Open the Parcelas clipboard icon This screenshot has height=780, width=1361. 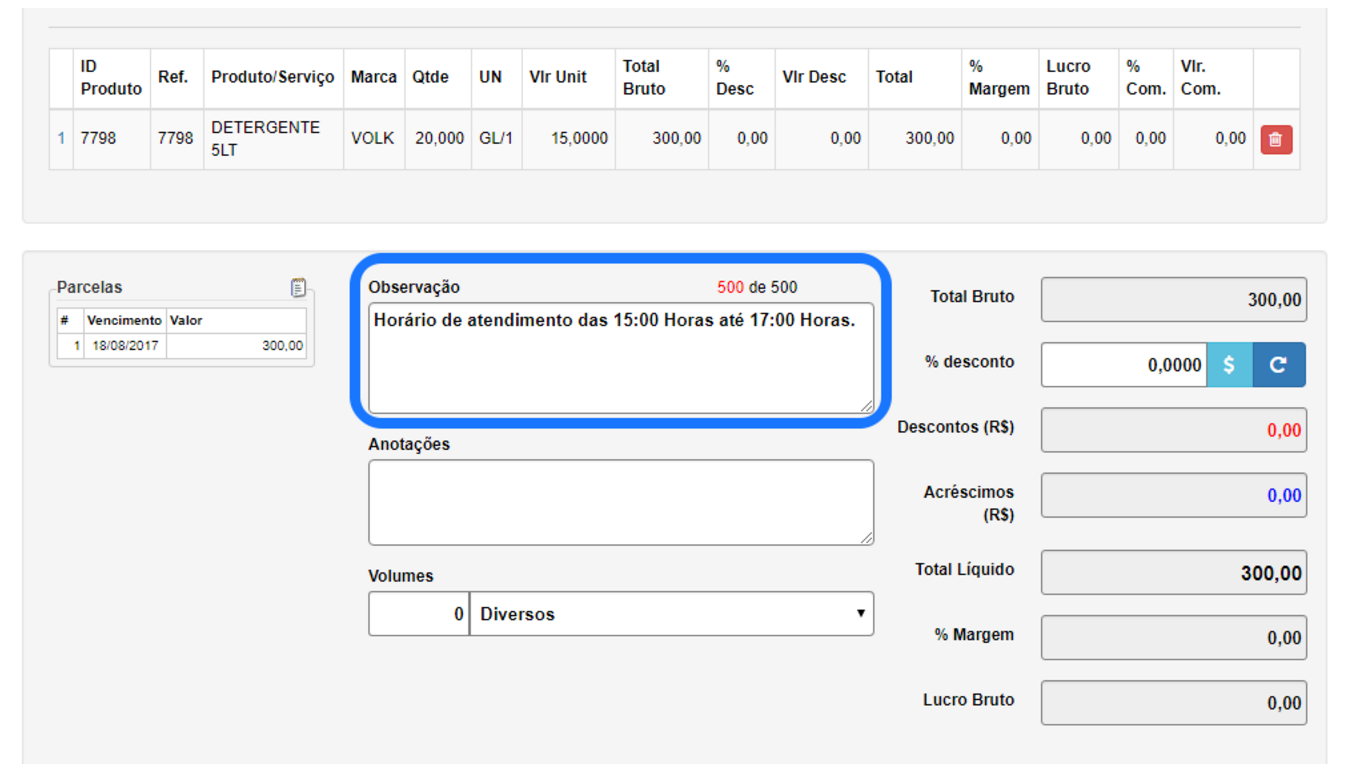point(298,287)
